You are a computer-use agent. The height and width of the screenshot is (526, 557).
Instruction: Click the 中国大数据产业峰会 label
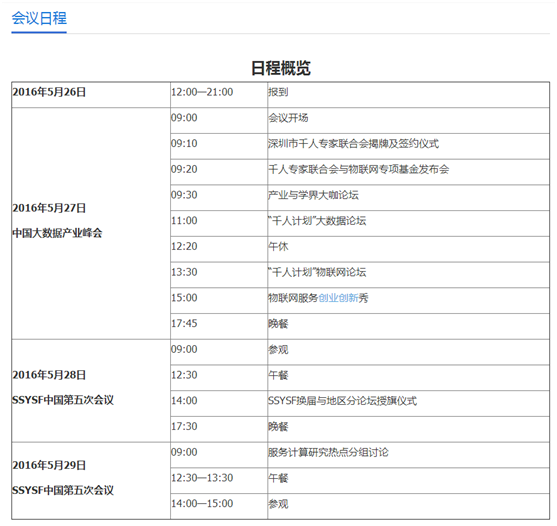pyautogui.click(x=57, y=233)
